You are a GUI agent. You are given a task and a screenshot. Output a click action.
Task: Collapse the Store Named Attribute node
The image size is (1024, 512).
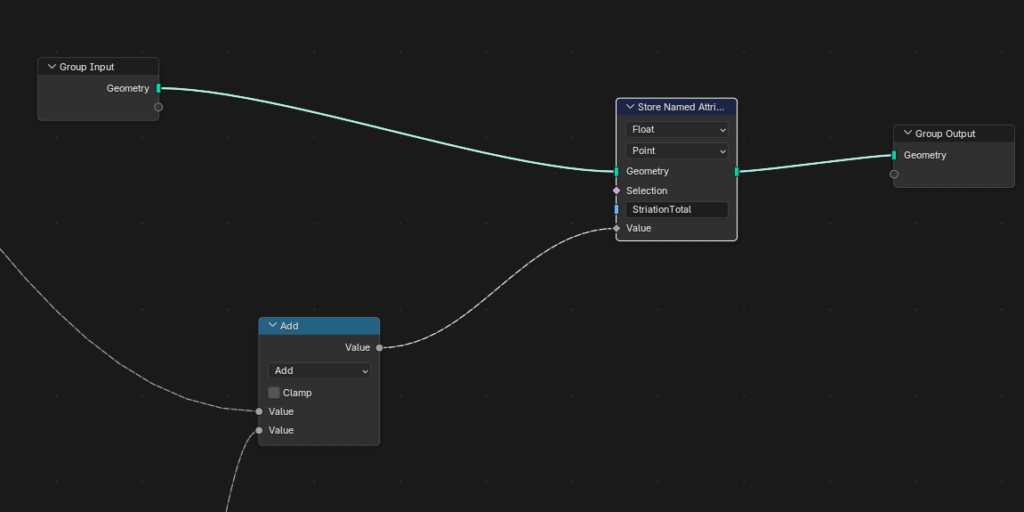point(630,107)
